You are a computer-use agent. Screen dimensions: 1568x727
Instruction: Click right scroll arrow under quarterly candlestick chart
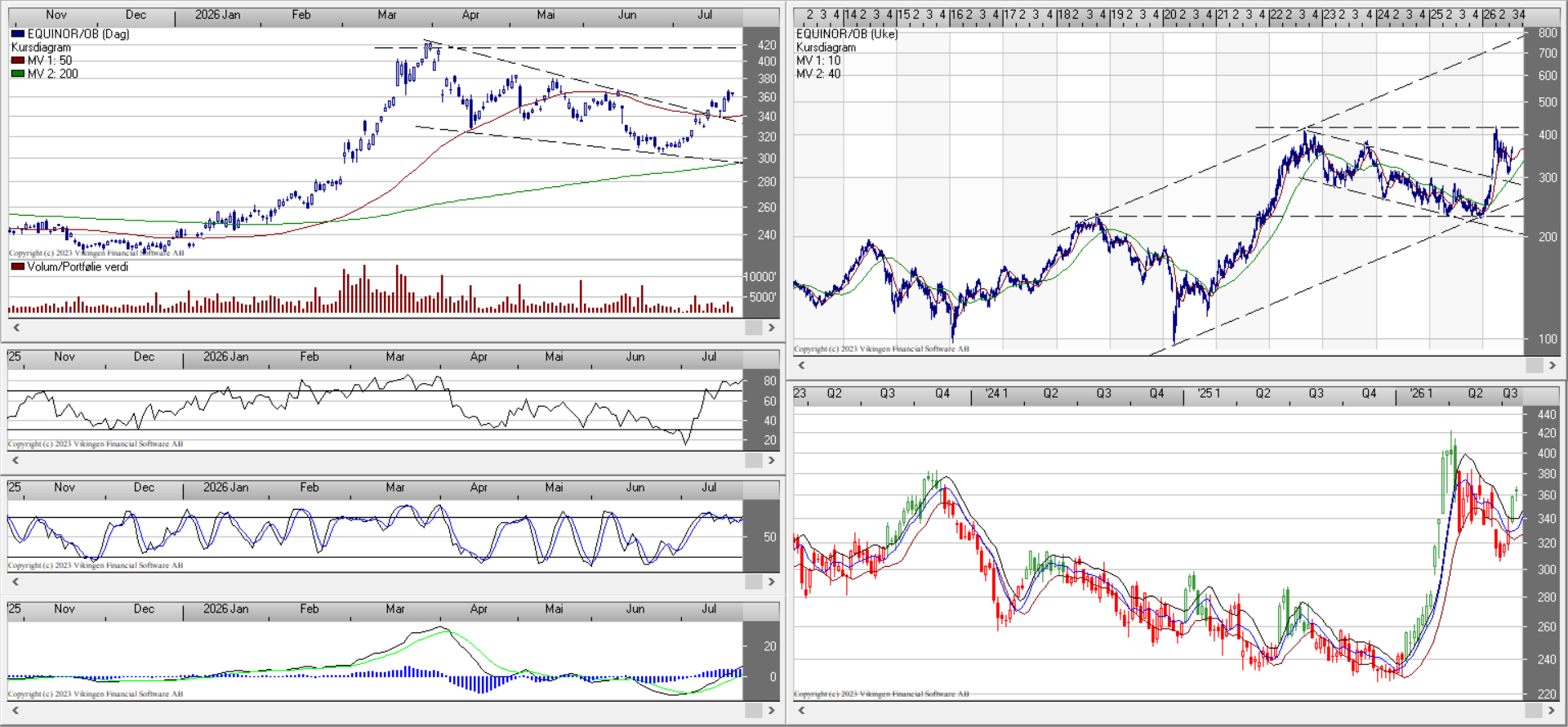pyautogui.click(x=1552, y=710)
